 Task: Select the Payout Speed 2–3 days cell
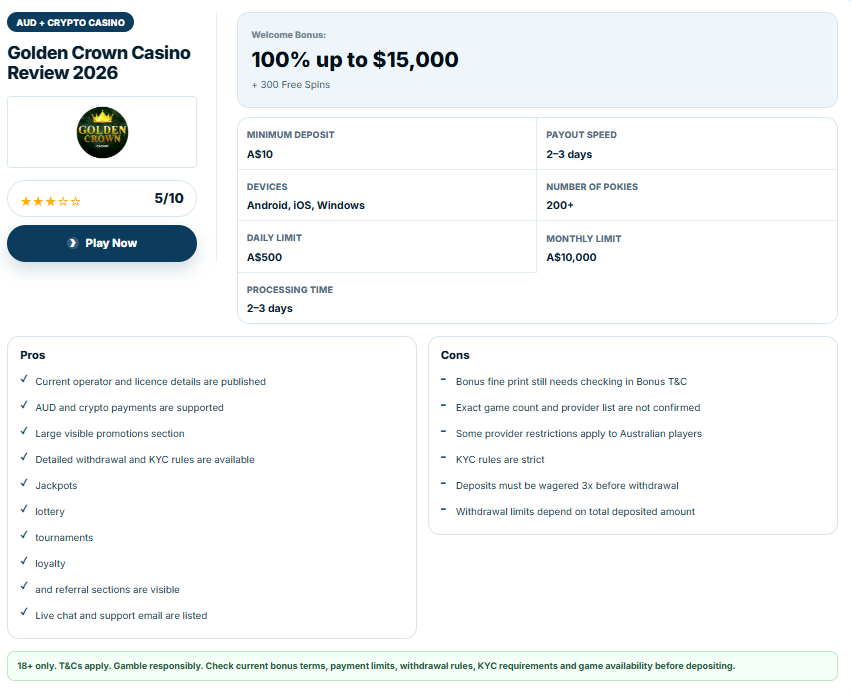(687, 144)
